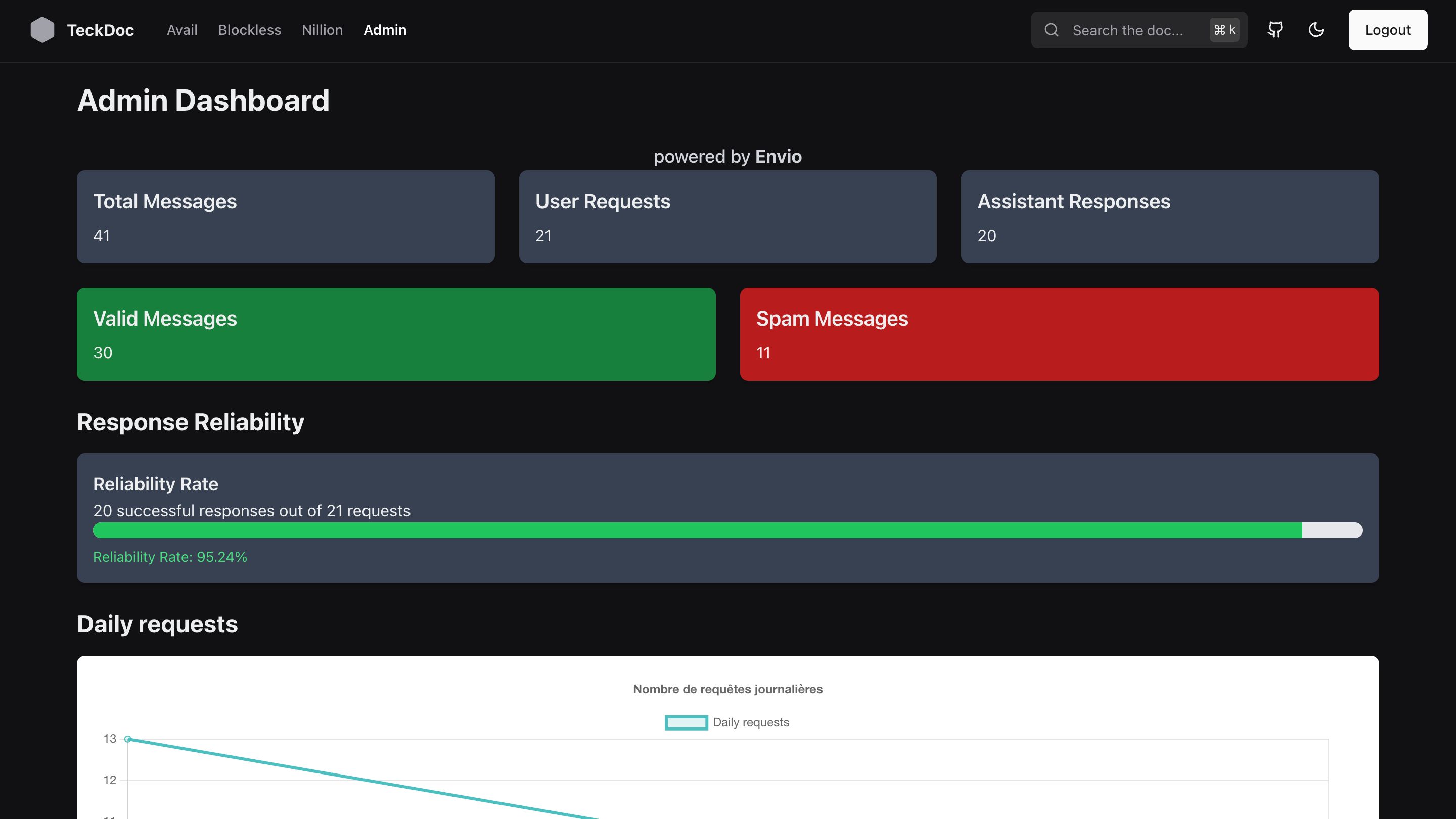Click the red Spam Messages card
This screenshot has width=1456, height=819.
click(1059, 334)
